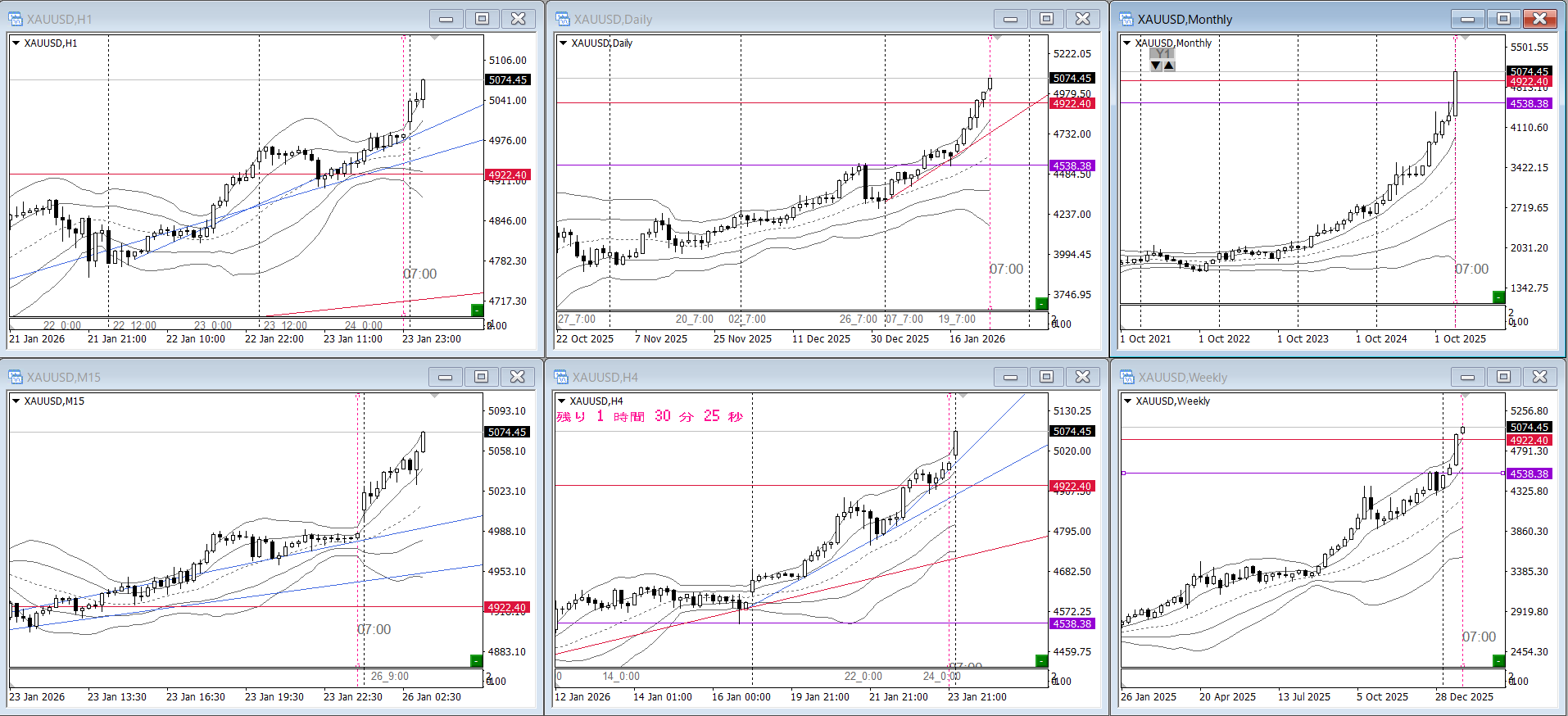Click the XAUUSD,Daily window title icon
The image size is (1568, 716).
[562, 19]
